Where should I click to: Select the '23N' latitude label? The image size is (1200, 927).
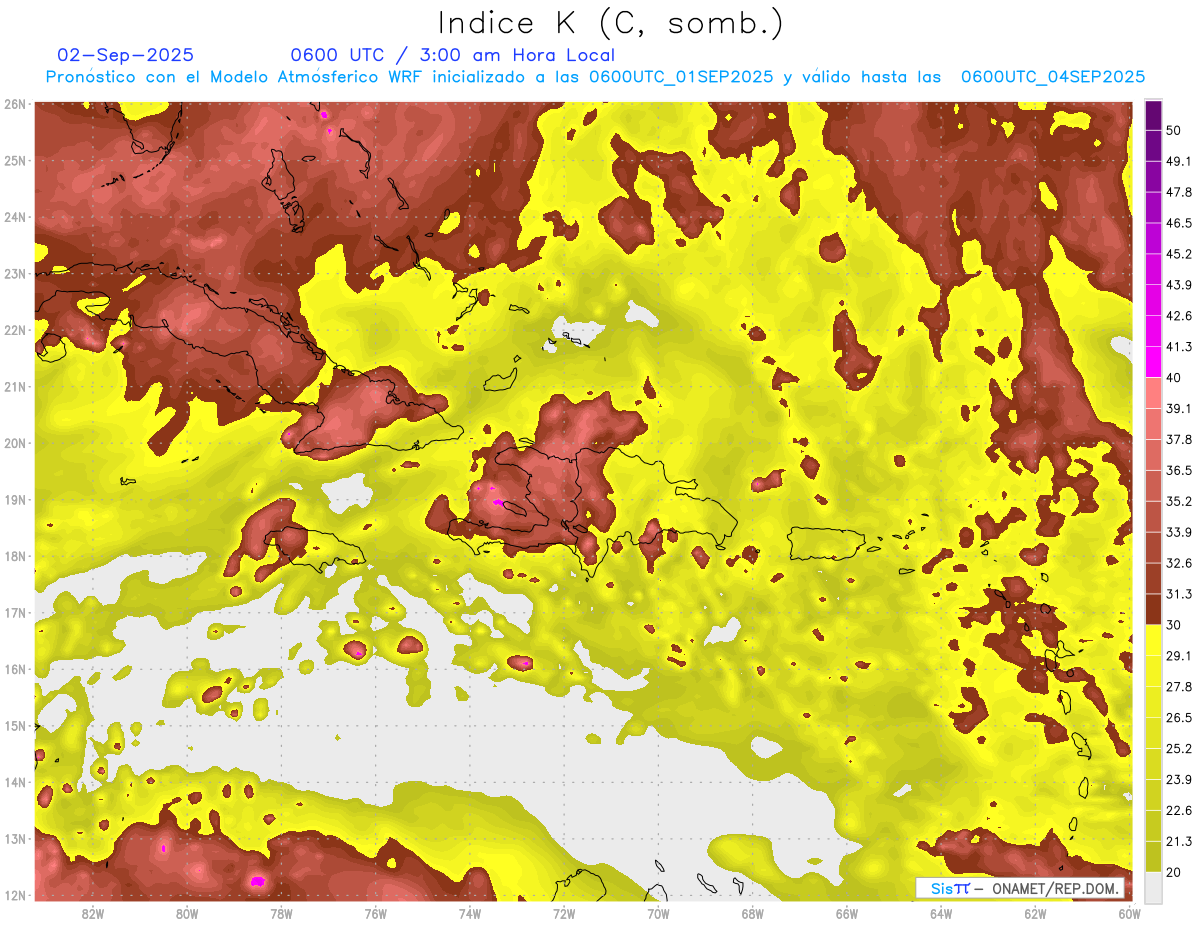coord(15,273)
